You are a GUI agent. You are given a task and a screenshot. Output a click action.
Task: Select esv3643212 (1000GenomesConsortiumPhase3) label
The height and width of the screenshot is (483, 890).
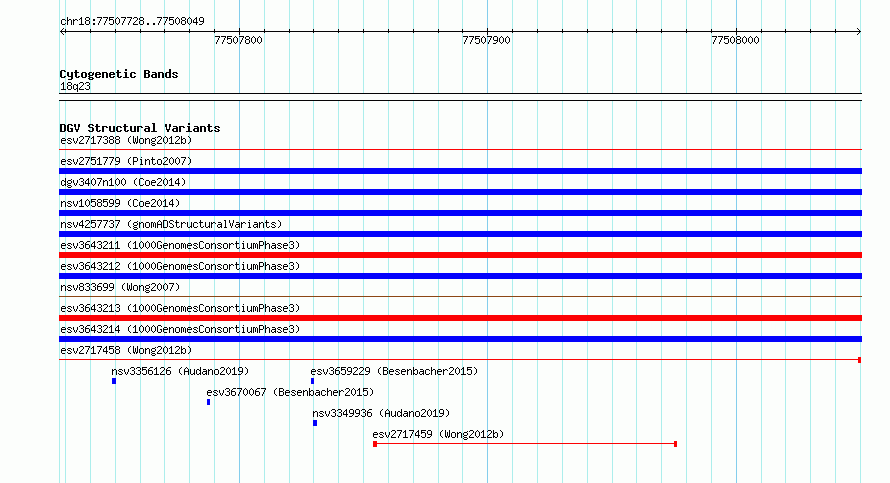(x=180, y=266)
